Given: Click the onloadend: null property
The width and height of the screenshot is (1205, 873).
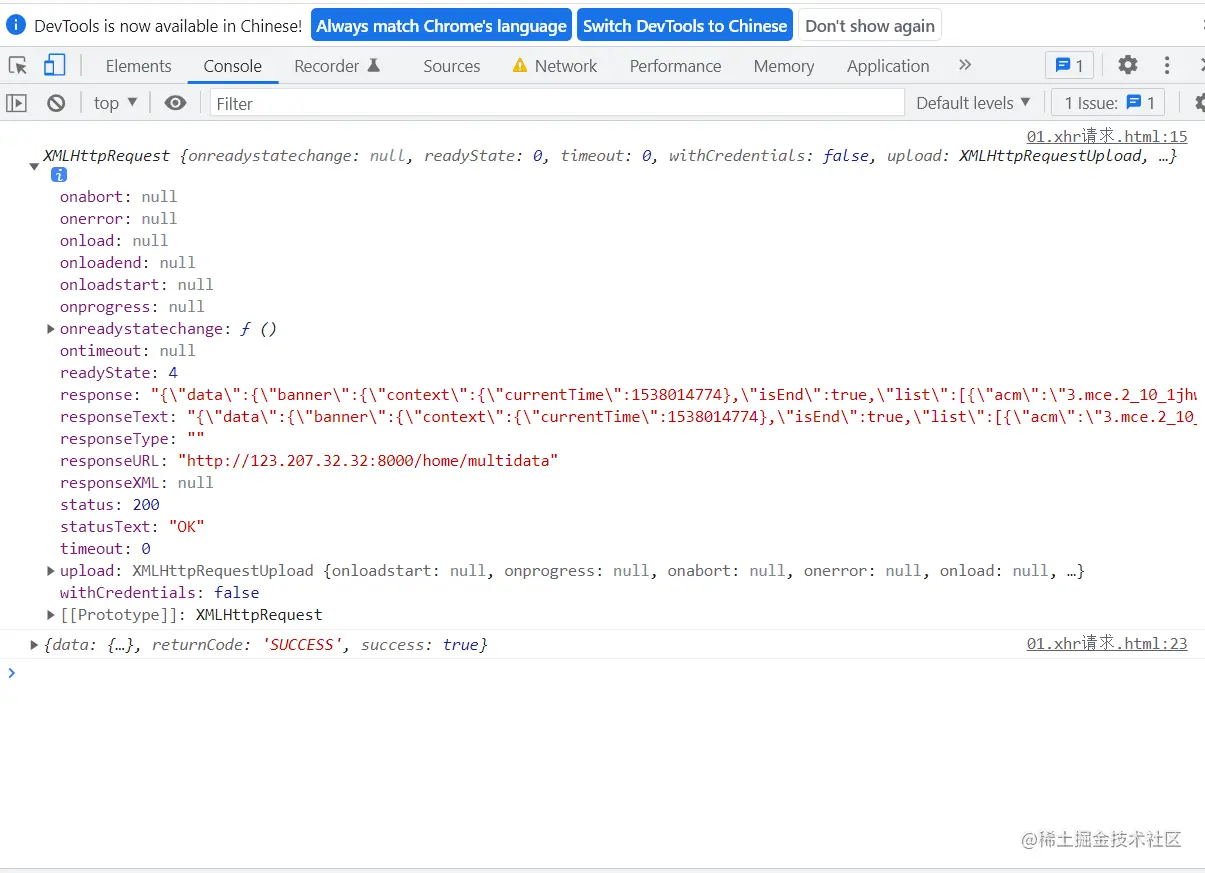Looking at the screenshot, I should pyautogui.click(x=128, y=263).
